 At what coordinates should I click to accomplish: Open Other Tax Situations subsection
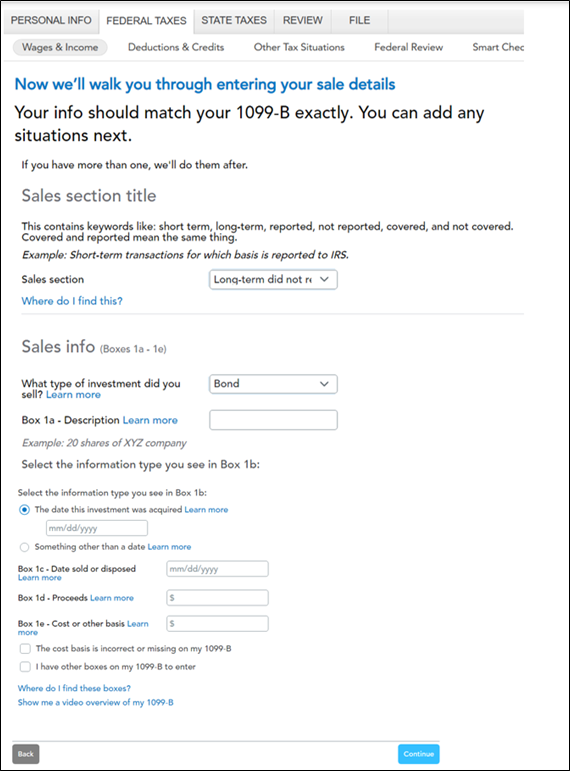coord(299,47)
